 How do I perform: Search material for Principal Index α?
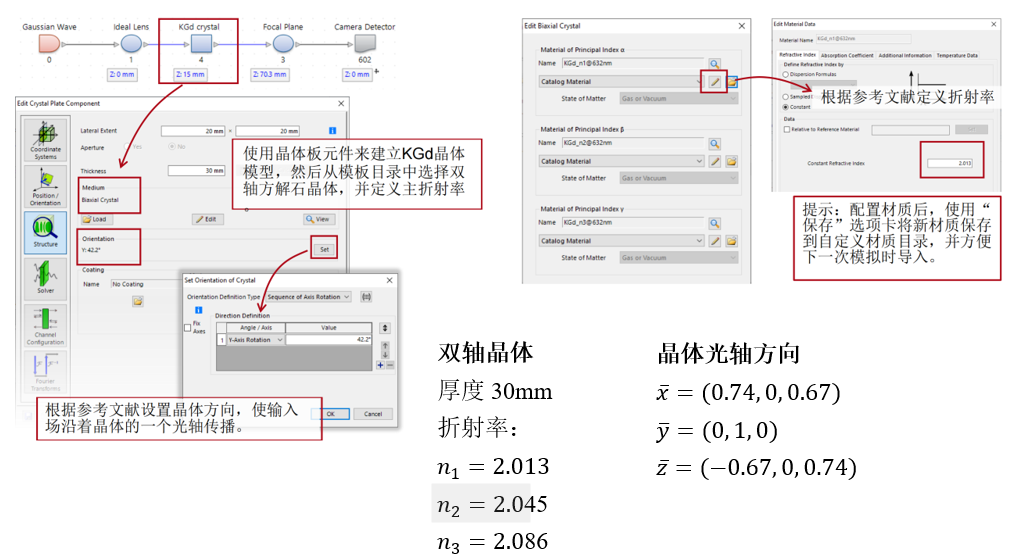[x=714, y=64]
